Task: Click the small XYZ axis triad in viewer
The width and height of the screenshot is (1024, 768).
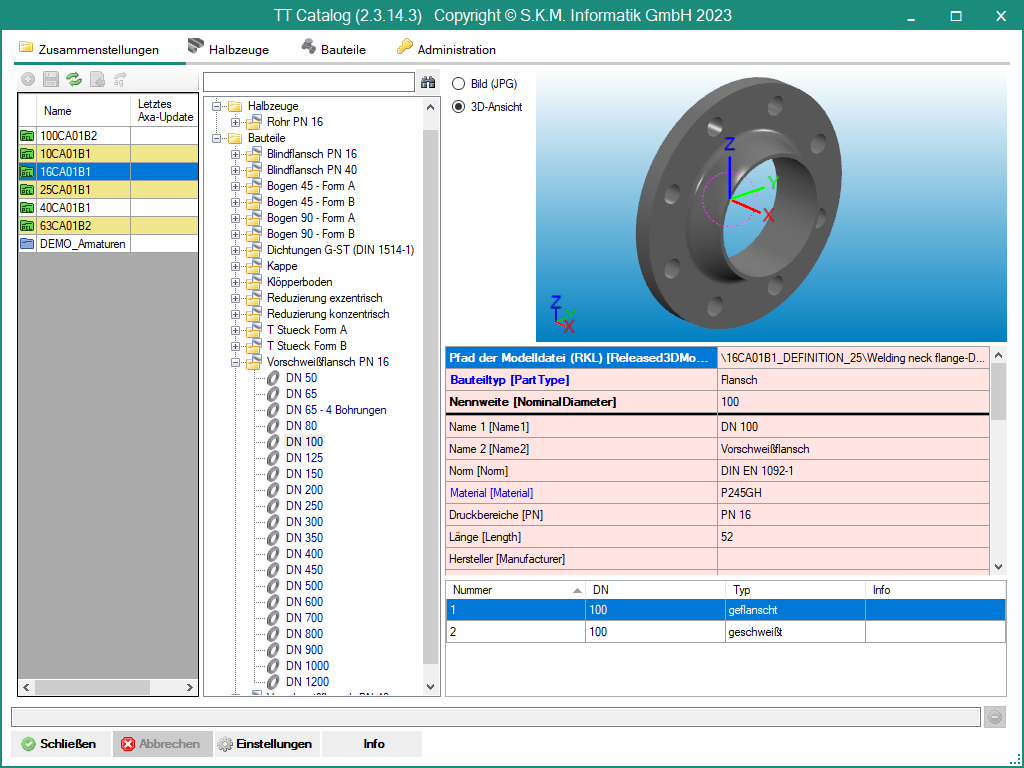Action: (562, 314)
